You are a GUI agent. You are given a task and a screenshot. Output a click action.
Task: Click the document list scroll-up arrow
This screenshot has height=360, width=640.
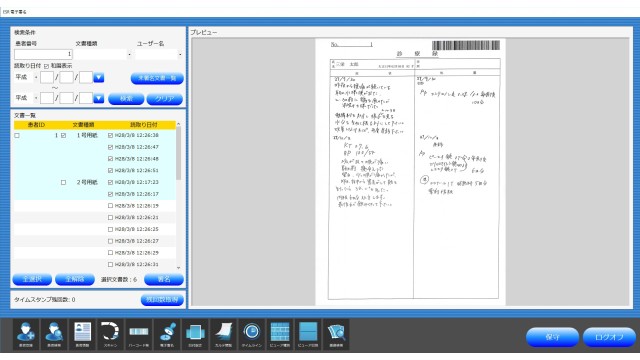coord(178,124)
